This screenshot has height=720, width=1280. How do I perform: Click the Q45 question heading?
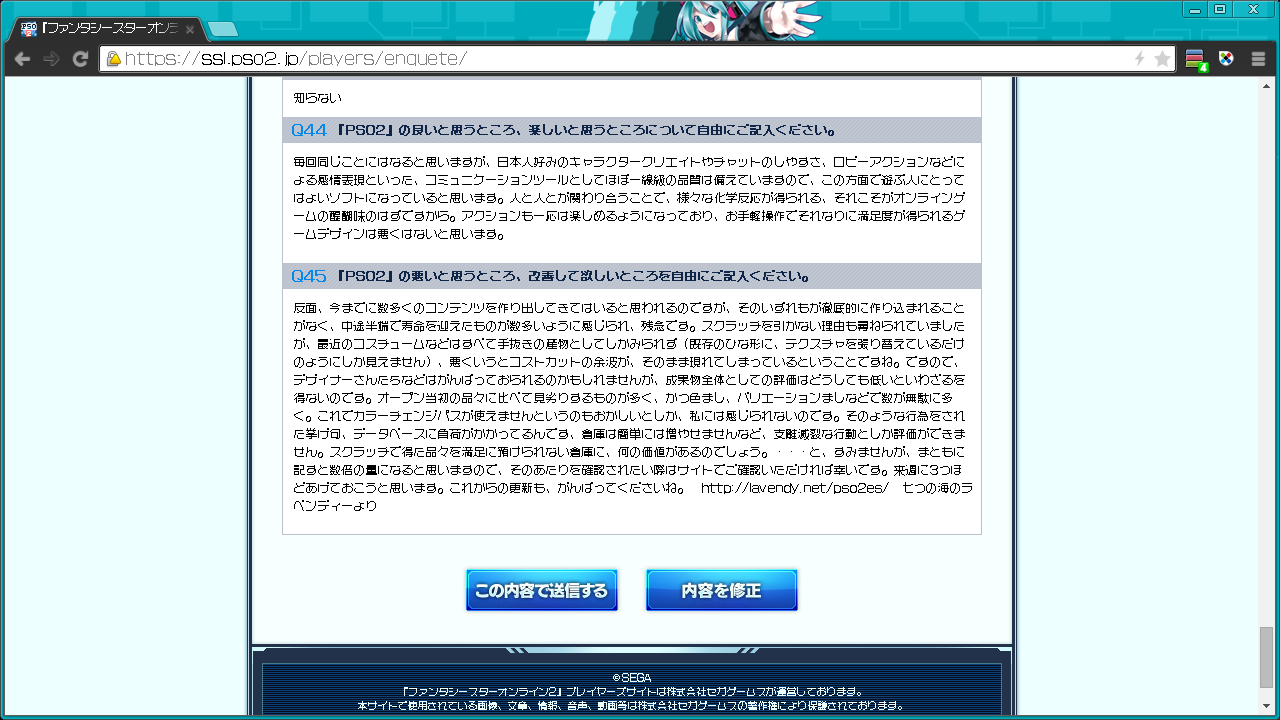click(632, 276)
